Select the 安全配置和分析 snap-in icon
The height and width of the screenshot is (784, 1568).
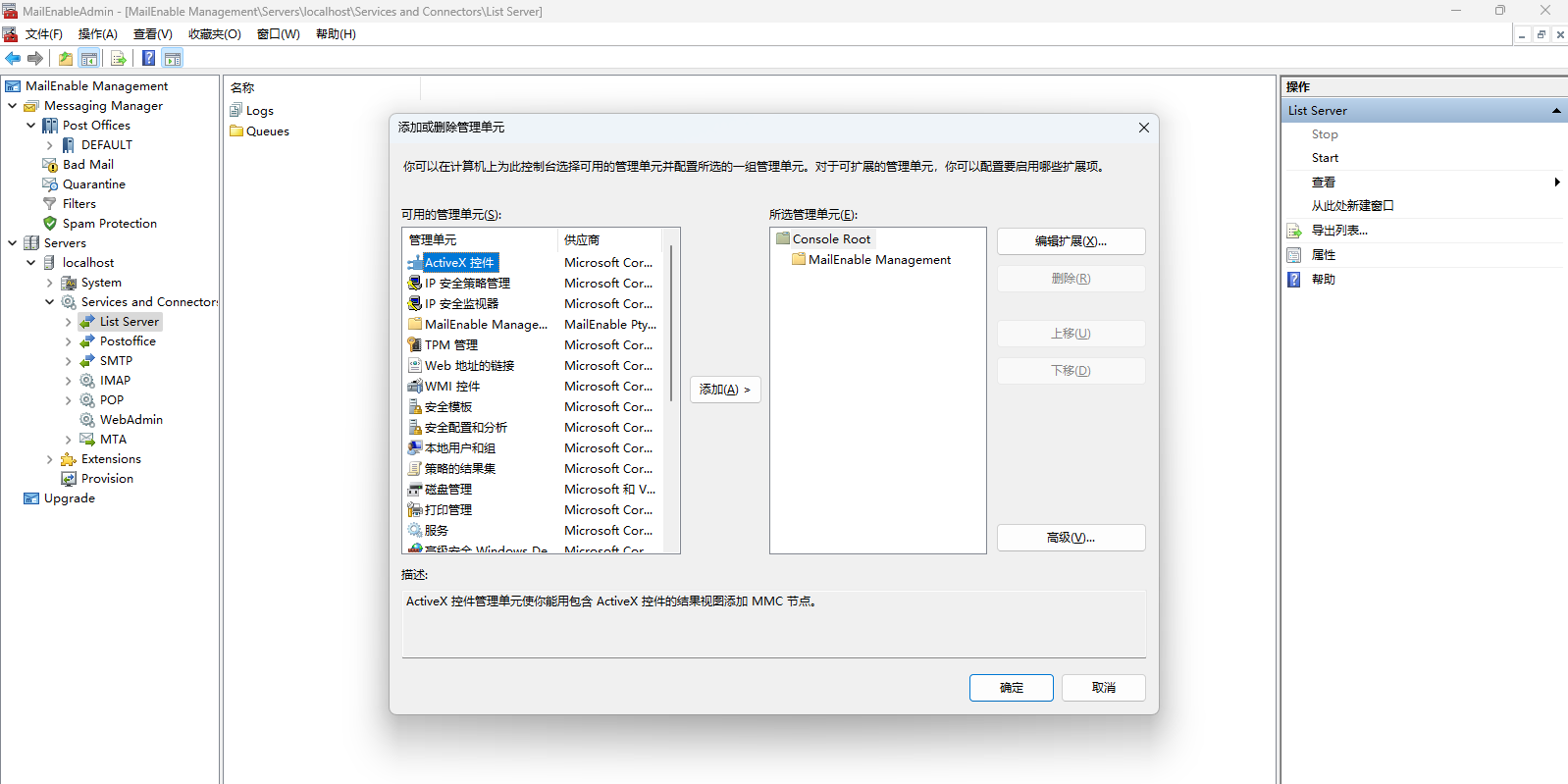click(415, 428)
